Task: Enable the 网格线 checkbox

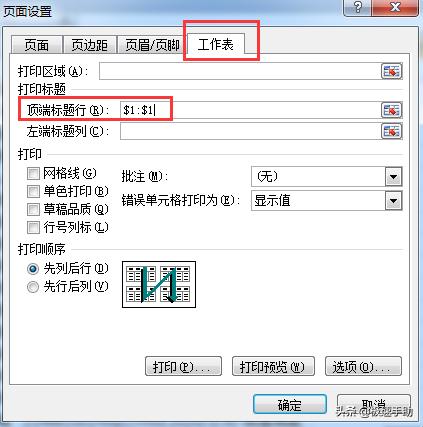Action: [x=33, y=173]
